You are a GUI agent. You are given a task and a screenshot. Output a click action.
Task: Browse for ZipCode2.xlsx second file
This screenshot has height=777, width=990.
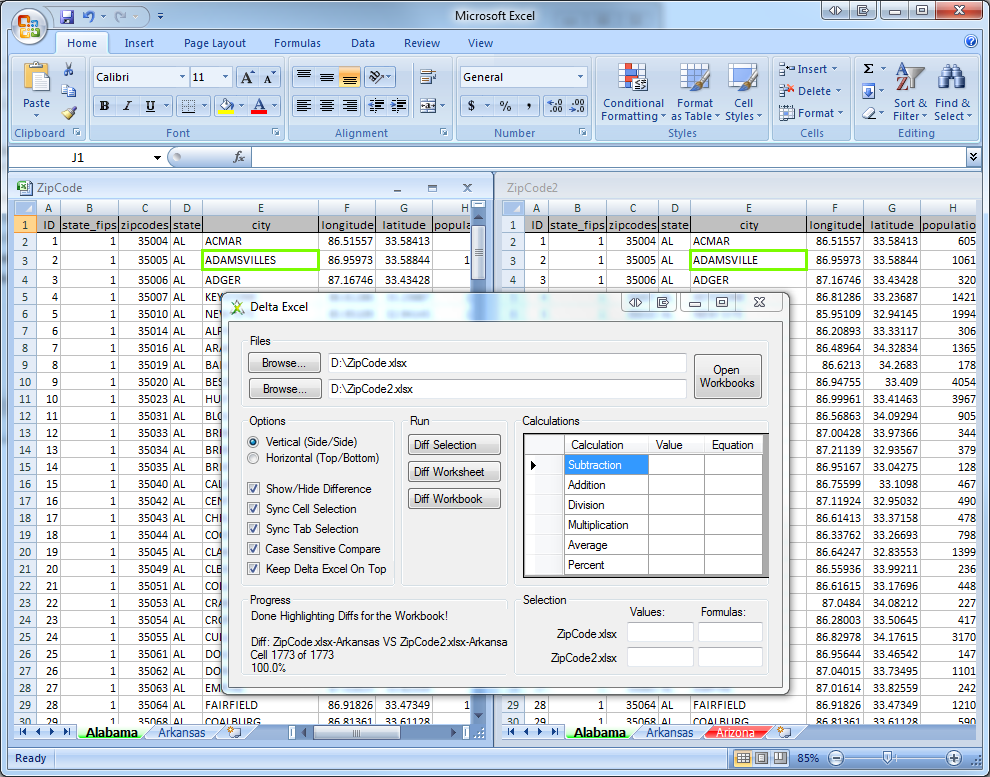pos(285,389)
